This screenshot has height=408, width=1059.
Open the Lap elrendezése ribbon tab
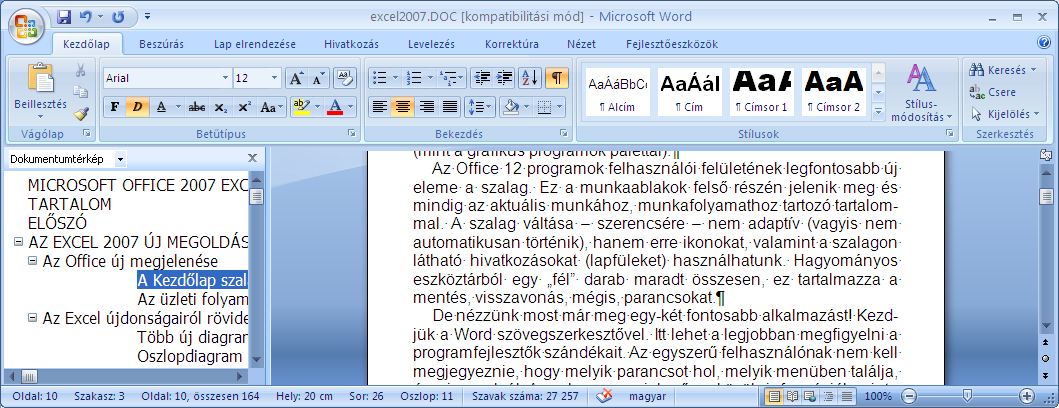(x=255, y=45)
